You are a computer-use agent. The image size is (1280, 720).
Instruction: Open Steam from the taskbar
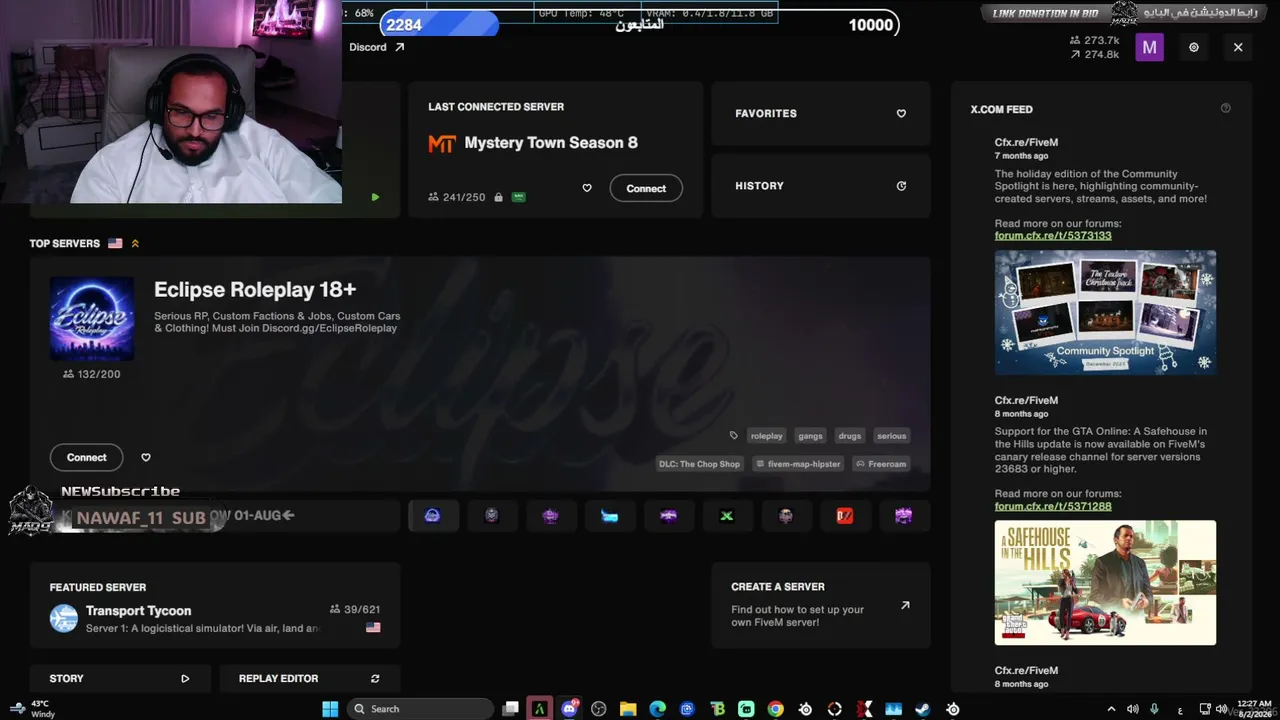(x=922, y=709)
